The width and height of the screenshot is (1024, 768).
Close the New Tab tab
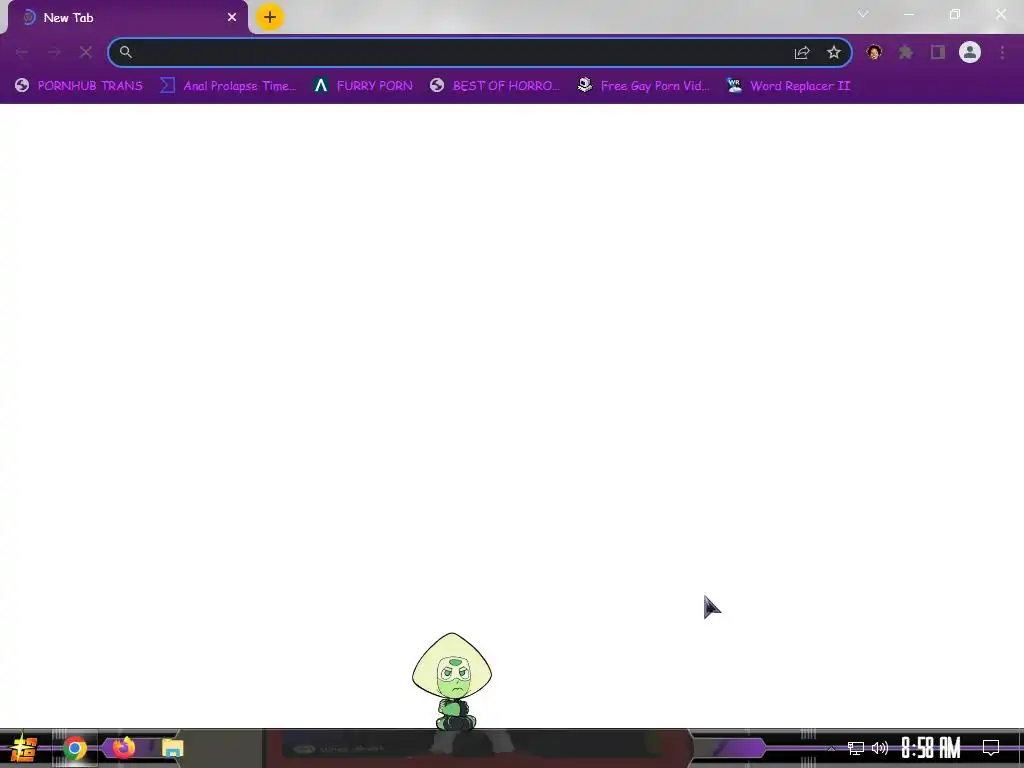tap(232, 18)
